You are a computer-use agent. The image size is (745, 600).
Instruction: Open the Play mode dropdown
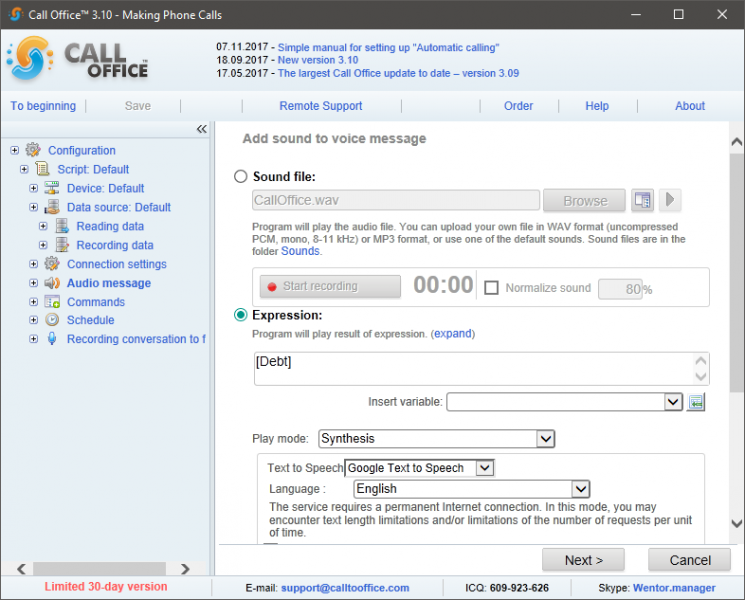pyautogui.click(x=545, y=438)
